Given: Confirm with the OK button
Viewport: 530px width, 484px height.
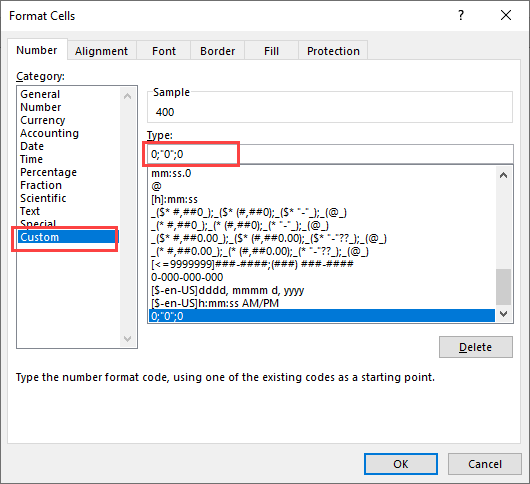Looking at the screenshot, I should tap(401, 464).
